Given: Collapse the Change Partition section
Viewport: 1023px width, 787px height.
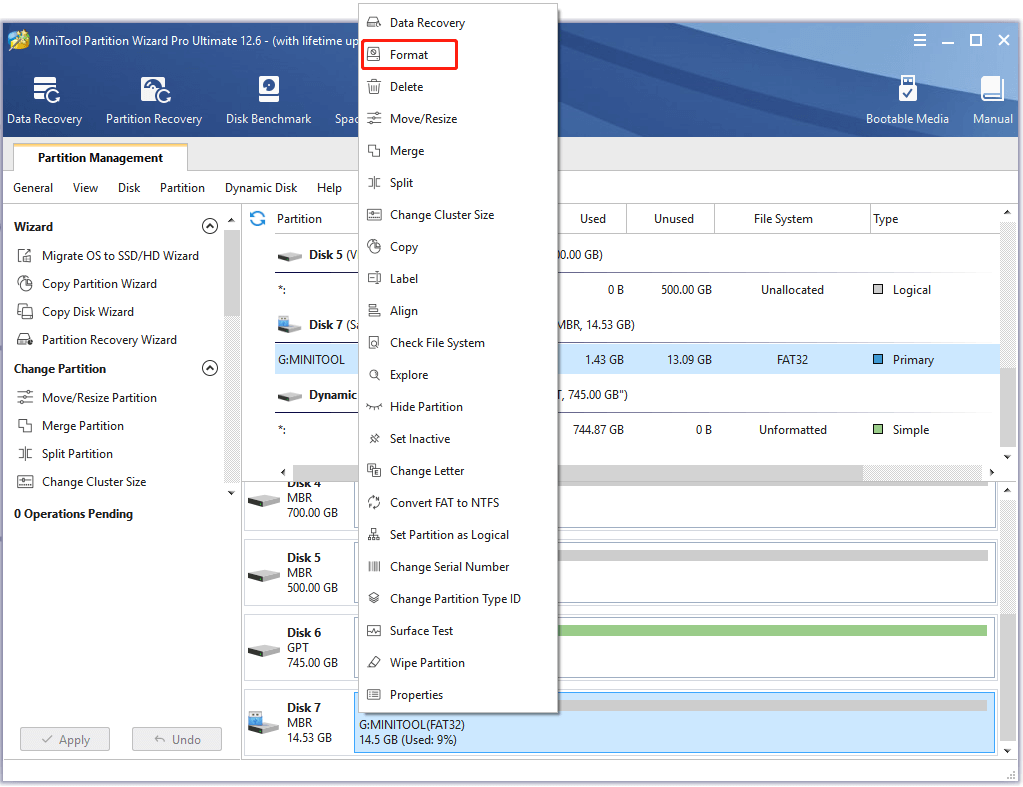Looking at the screenshot, I should (x=209, y=369).
